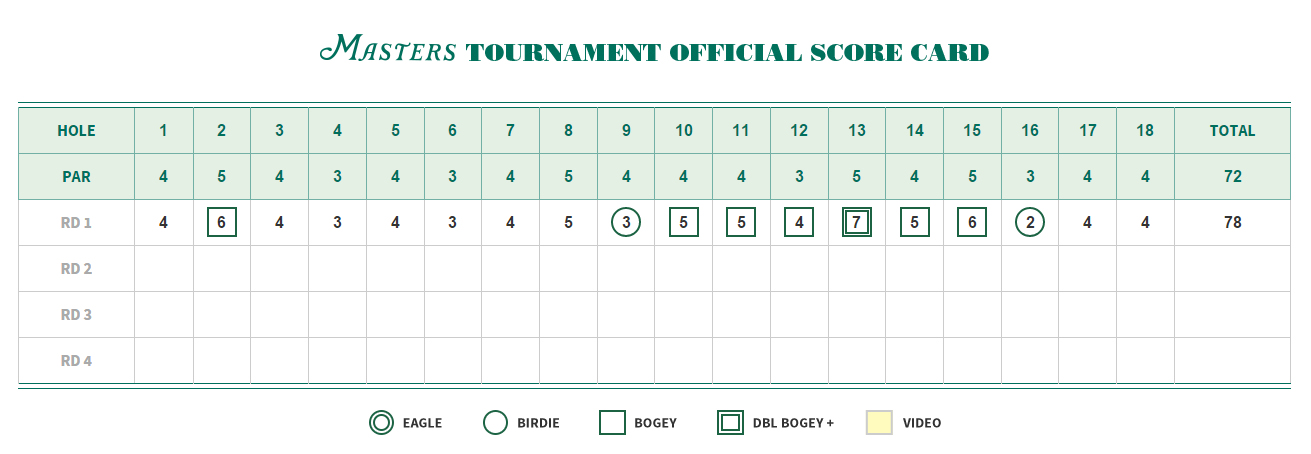Select the RD 4 row label
The image size is (1311, 454).
coord(76,361)
